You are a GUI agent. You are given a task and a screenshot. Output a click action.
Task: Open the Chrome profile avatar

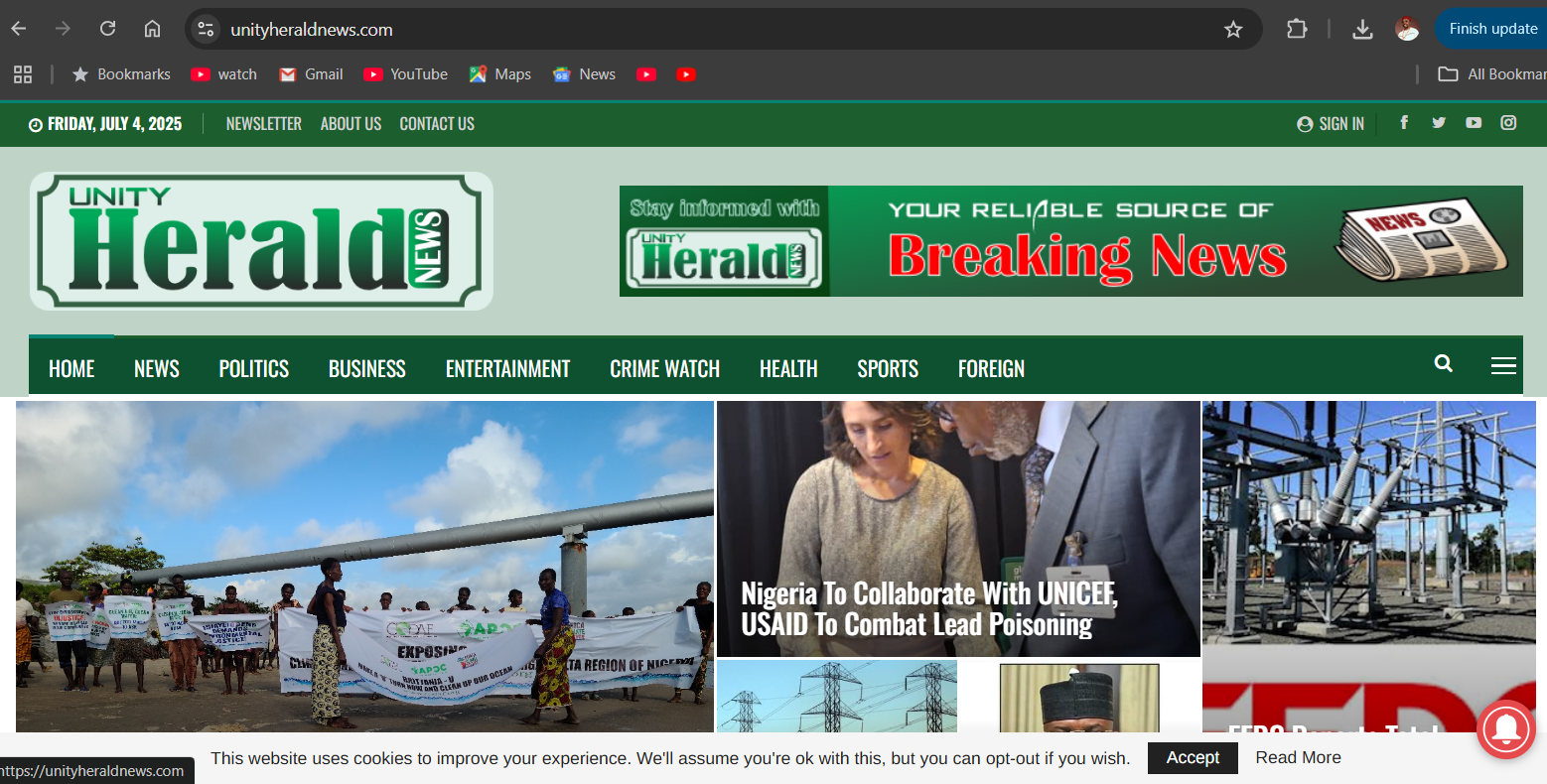pyautogui.click(x=1408, y=29)
